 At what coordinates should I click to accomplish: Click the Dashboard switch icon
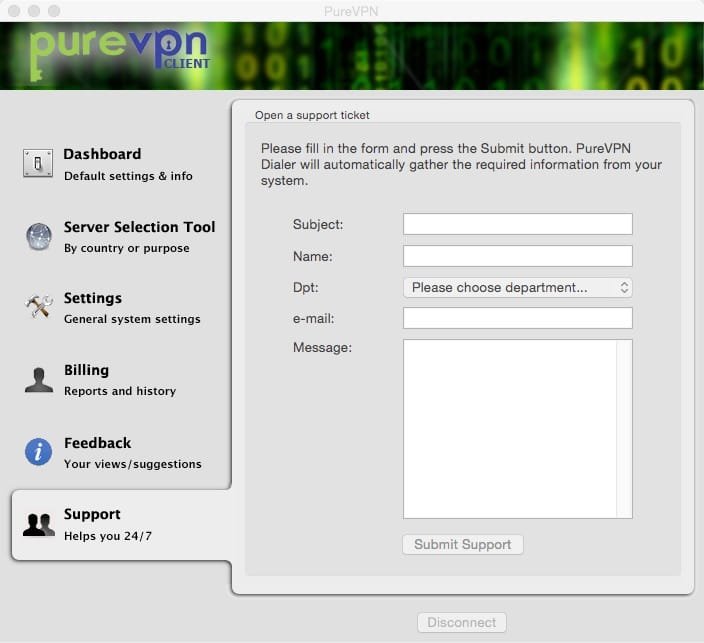point(38,163)
